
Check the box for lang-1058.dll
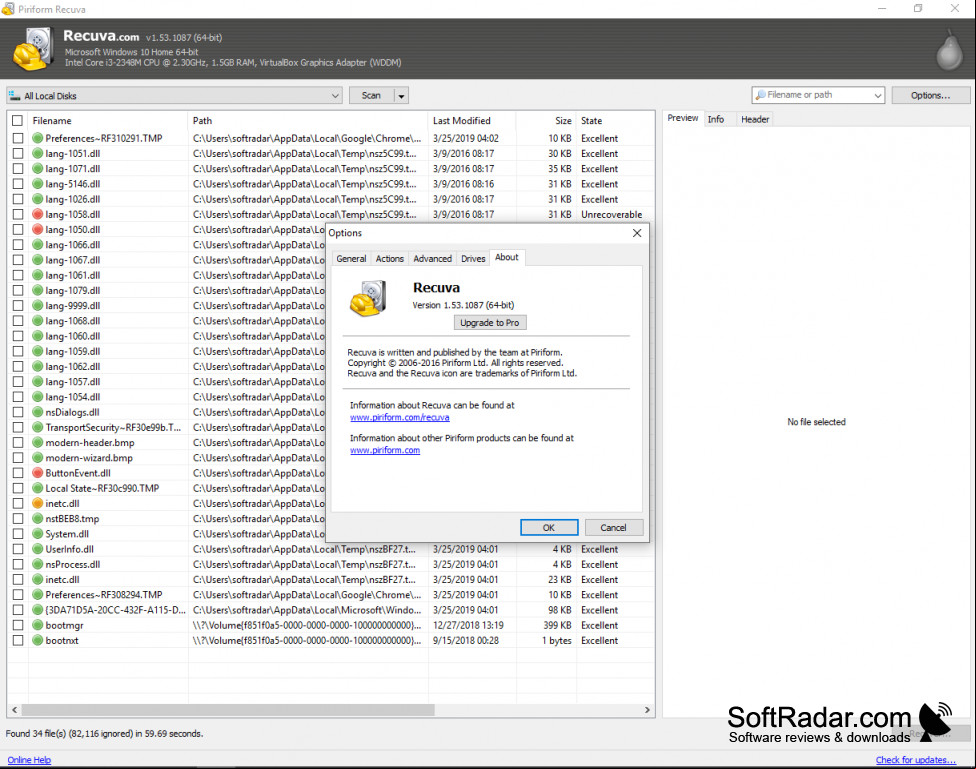click(x=17, y=214)
